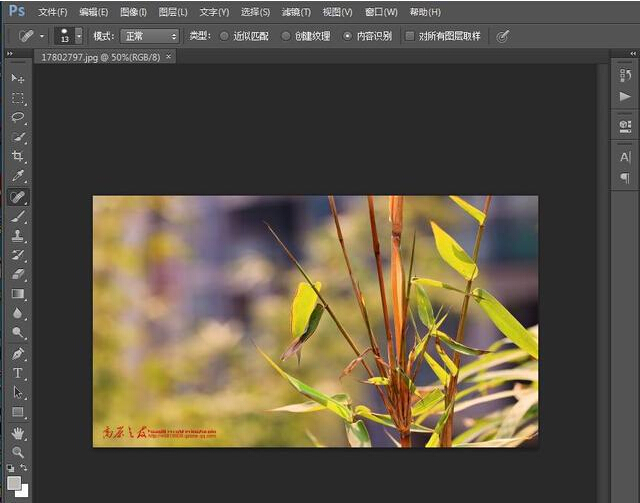The width and height of the screenshot is (640, 503).
Task: Select the Path Selection tool
Action: click(x=18, y=392)
